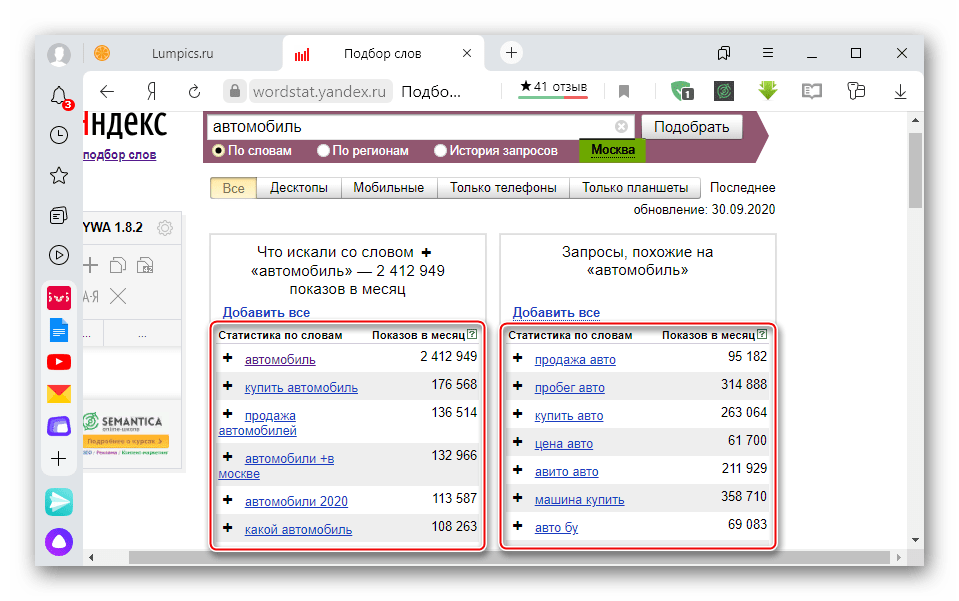Open browser downloads

(x=900, y=92)
